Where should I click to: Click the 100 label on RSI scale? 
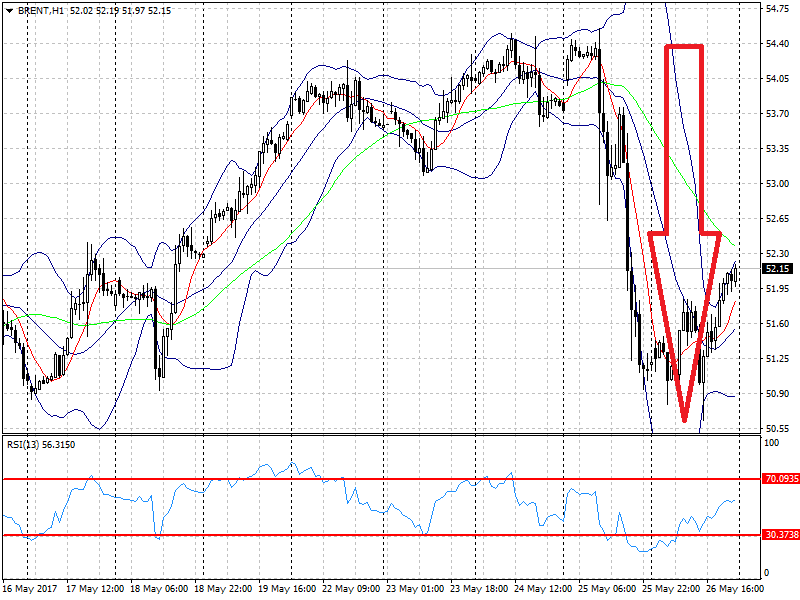pos(771,441)
